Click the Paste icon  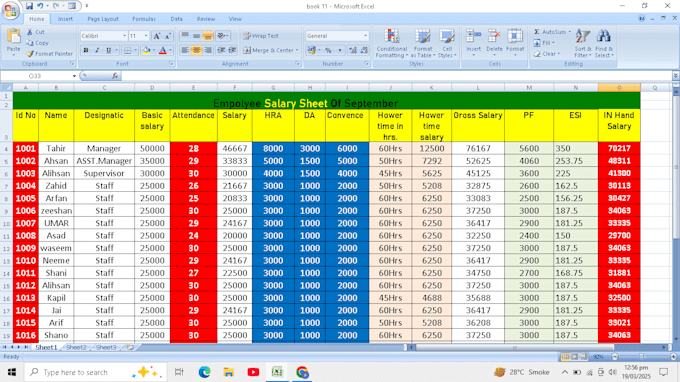(14, 37)
